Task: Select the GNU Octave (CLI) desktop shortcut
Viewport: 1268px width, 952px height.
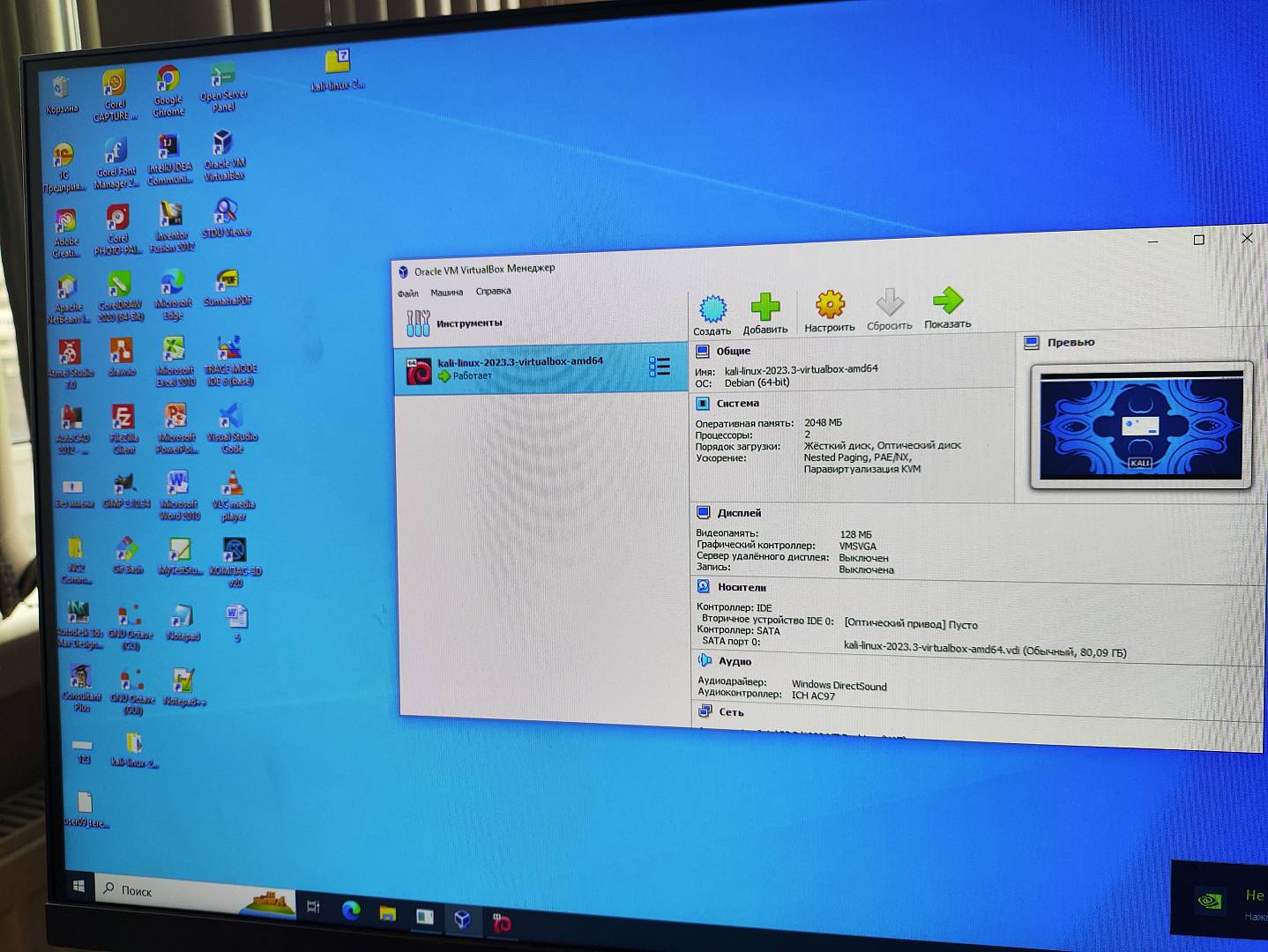Action: 131,628
